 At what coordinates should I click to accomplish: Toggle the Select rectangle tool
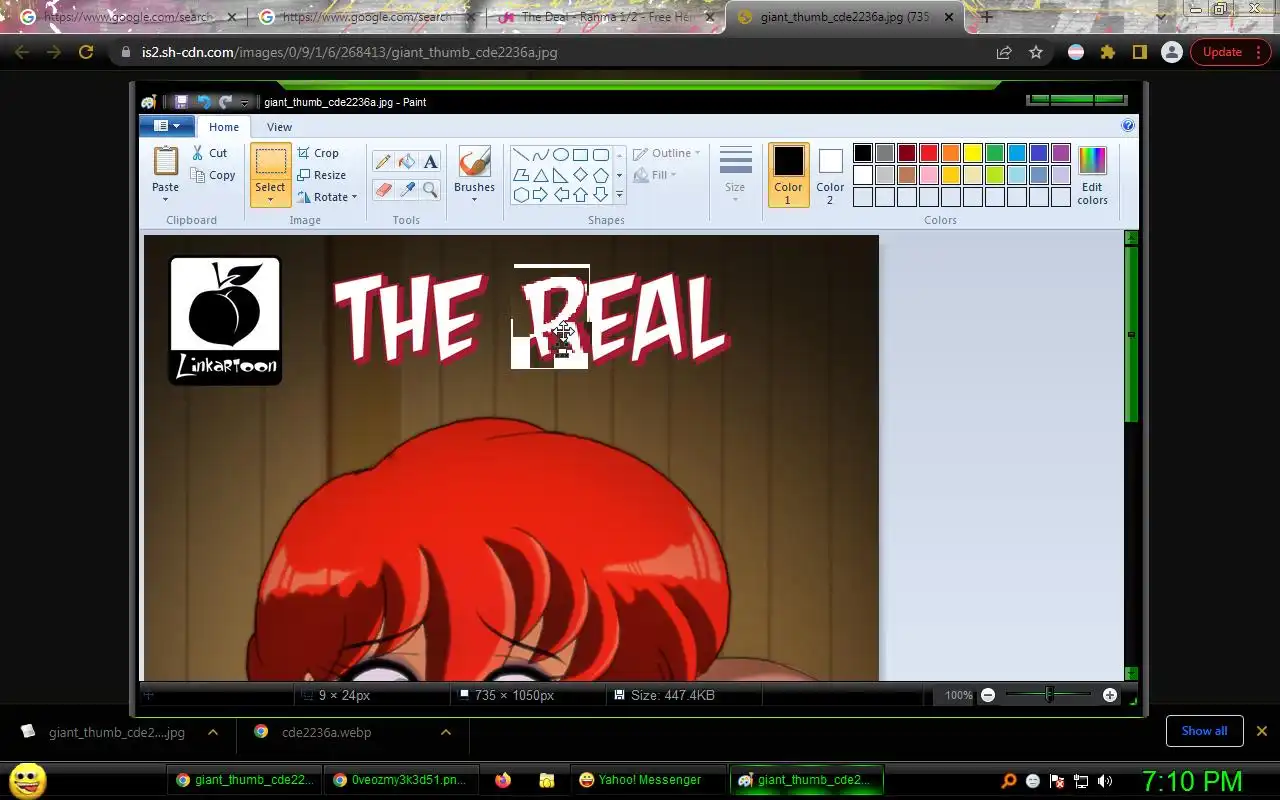pos(270,163)
